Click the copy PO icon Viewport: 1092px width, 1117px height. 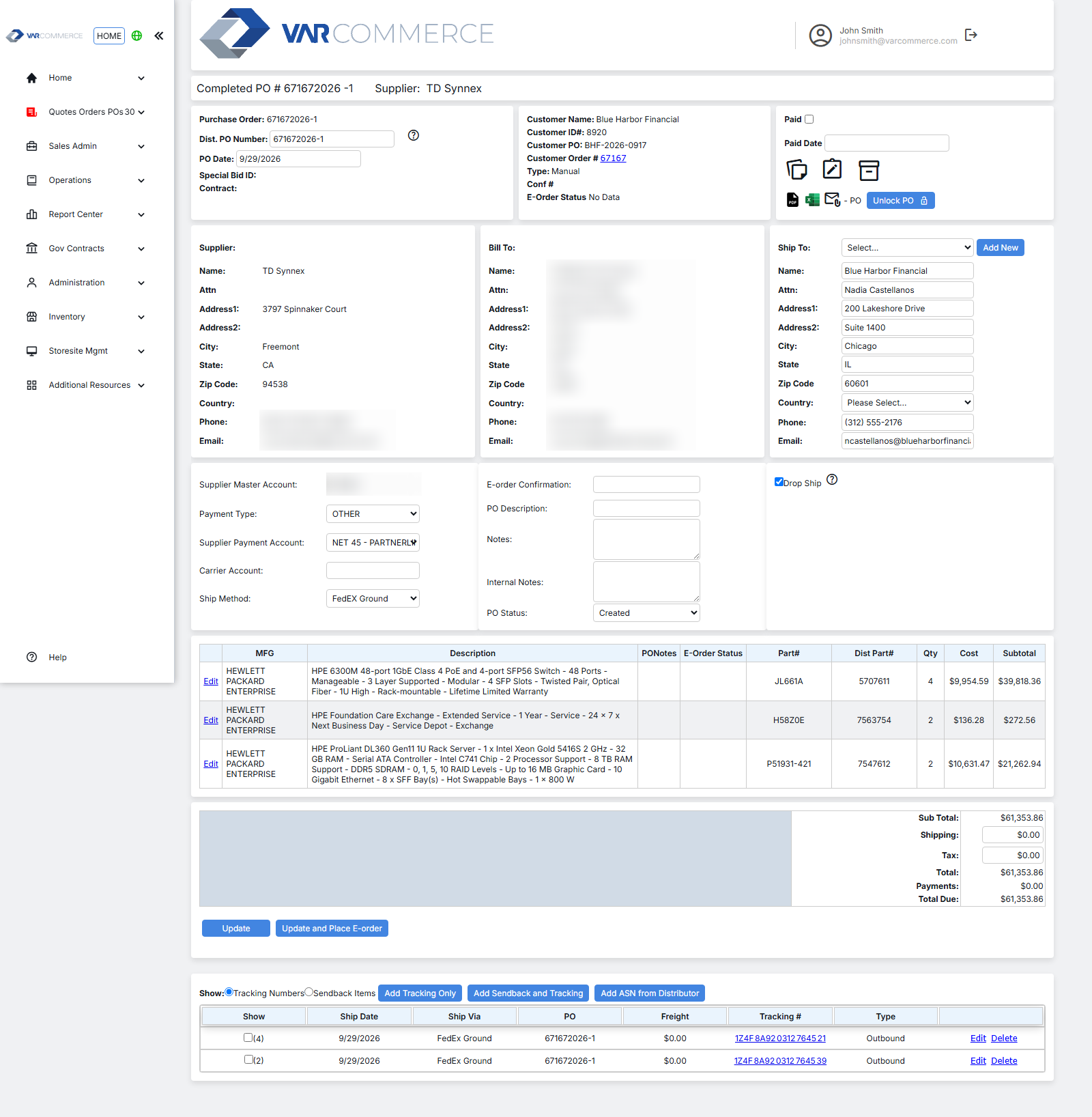pos(796,169)
